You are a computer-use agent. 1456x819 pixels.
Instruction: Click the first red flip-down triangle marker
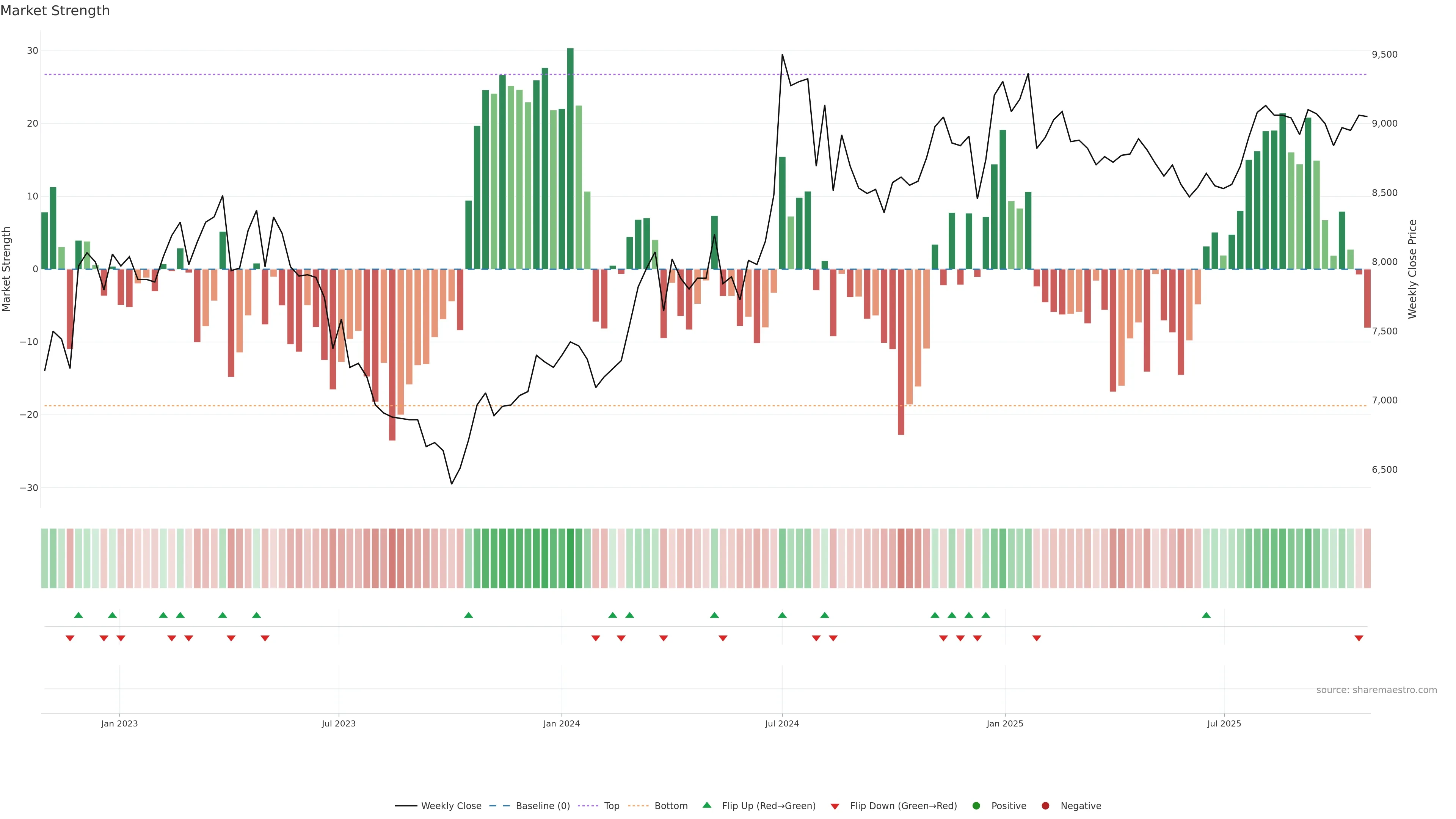click(x=70, y=638)
